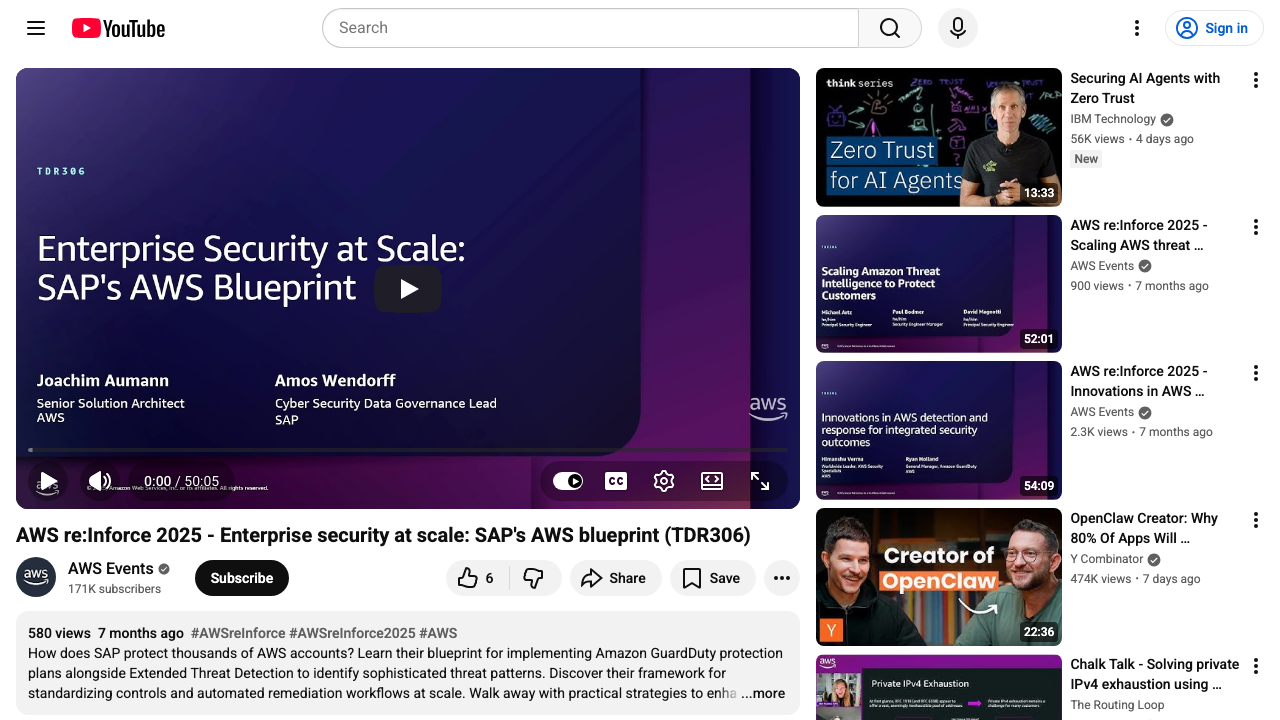Toggle the autoplay switch
This screenshot has width=1280, height=720.
point(568,481)
